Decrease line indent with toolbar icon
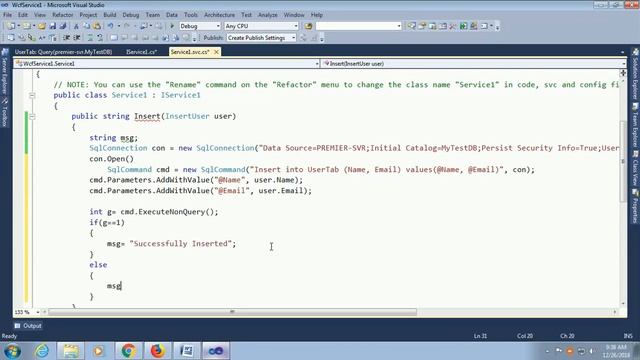Screen dimensions: 640x360 (x=66, y=38)
